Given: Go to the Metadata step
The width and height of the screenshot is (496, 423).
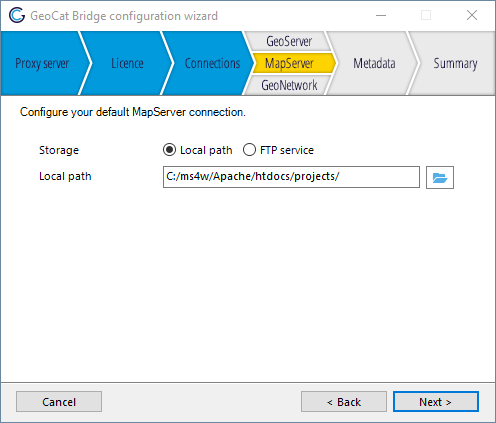Looking at the screenshot, I should [x=374, y=63].
